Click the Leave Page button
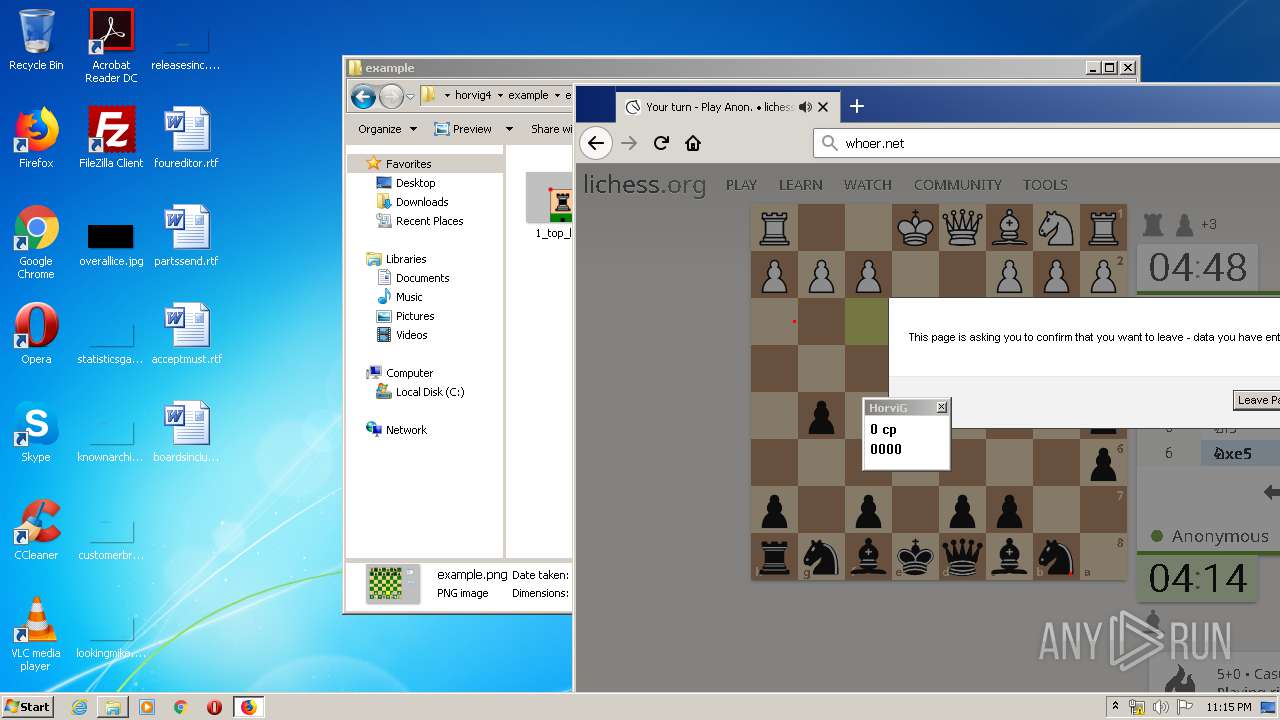 (1258, 400)
